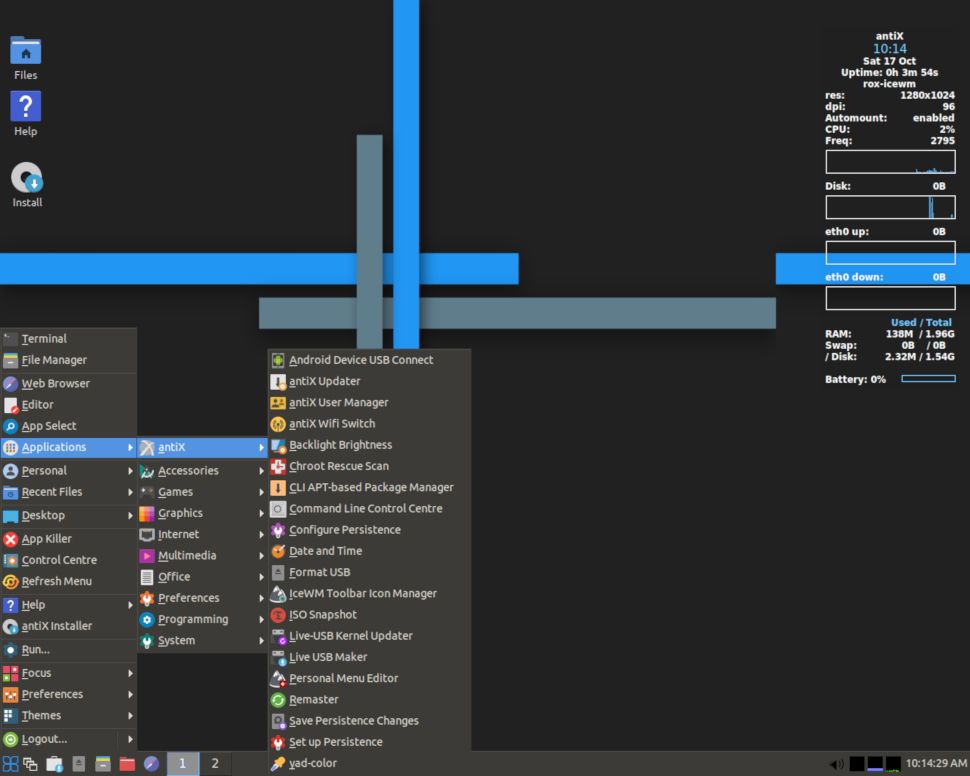Open the red file manager icon in taskbar
This screenshot has width=970, height=776.
[127, 763]
